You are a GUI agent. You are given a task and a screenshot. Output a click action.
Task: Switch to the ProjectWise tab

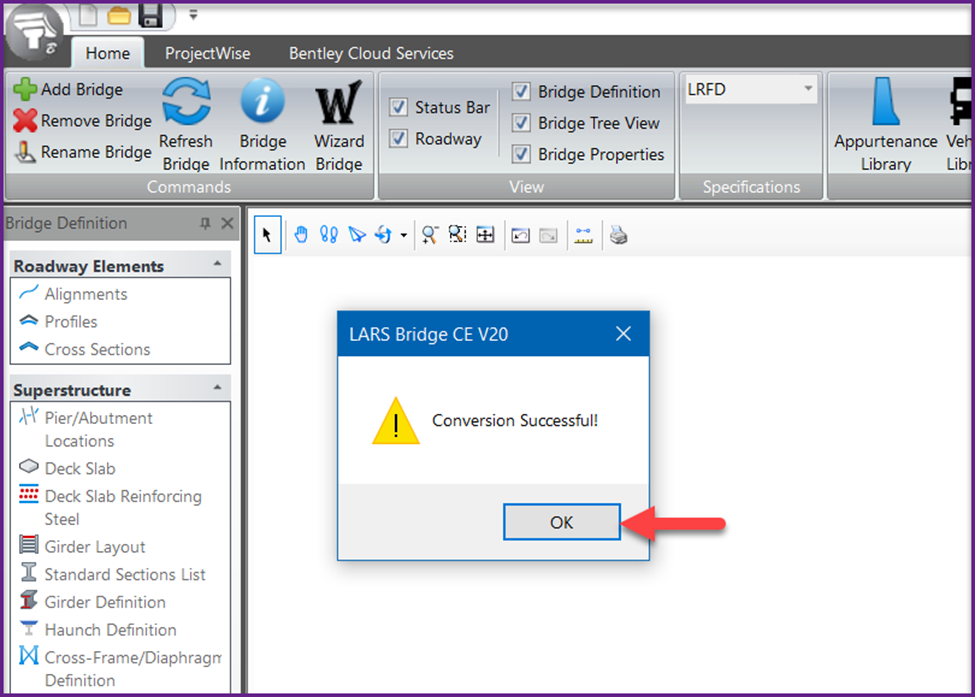(x=207, y=53)
